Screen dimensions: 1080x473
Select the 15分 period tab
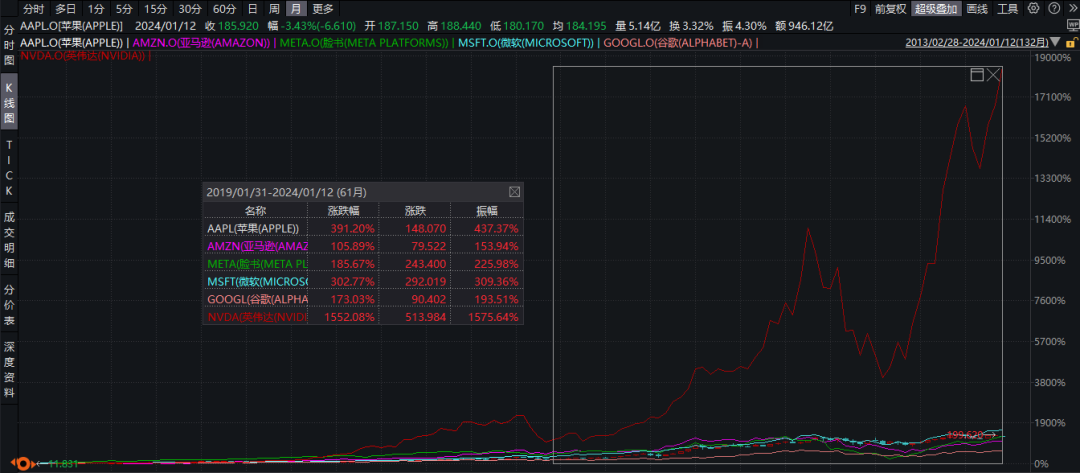pos(154,9)
